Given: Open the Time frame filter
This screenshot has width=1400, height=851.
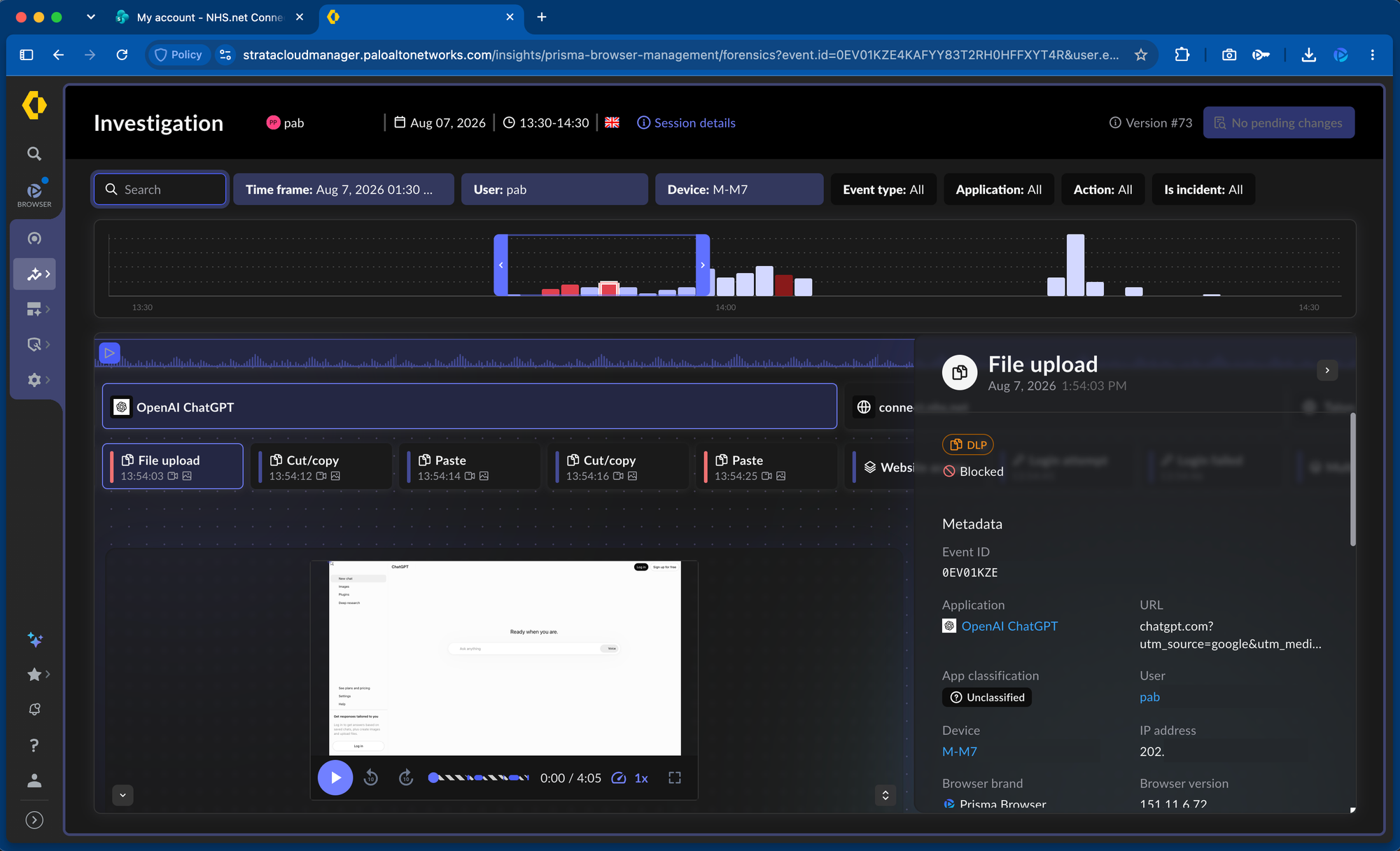Looking at the screenshot, I should coord(344,190).
